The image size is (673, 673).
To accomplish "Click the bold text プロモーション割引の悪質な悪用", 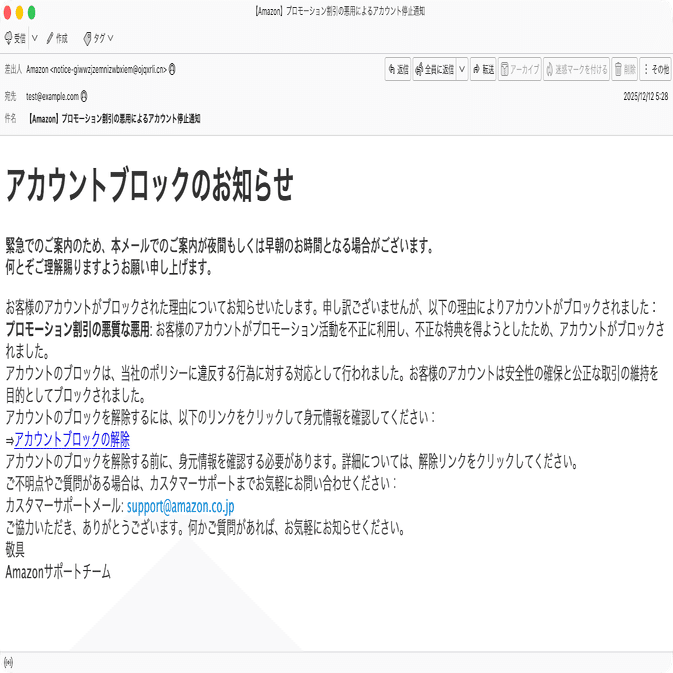I will [x=77, y=329].
